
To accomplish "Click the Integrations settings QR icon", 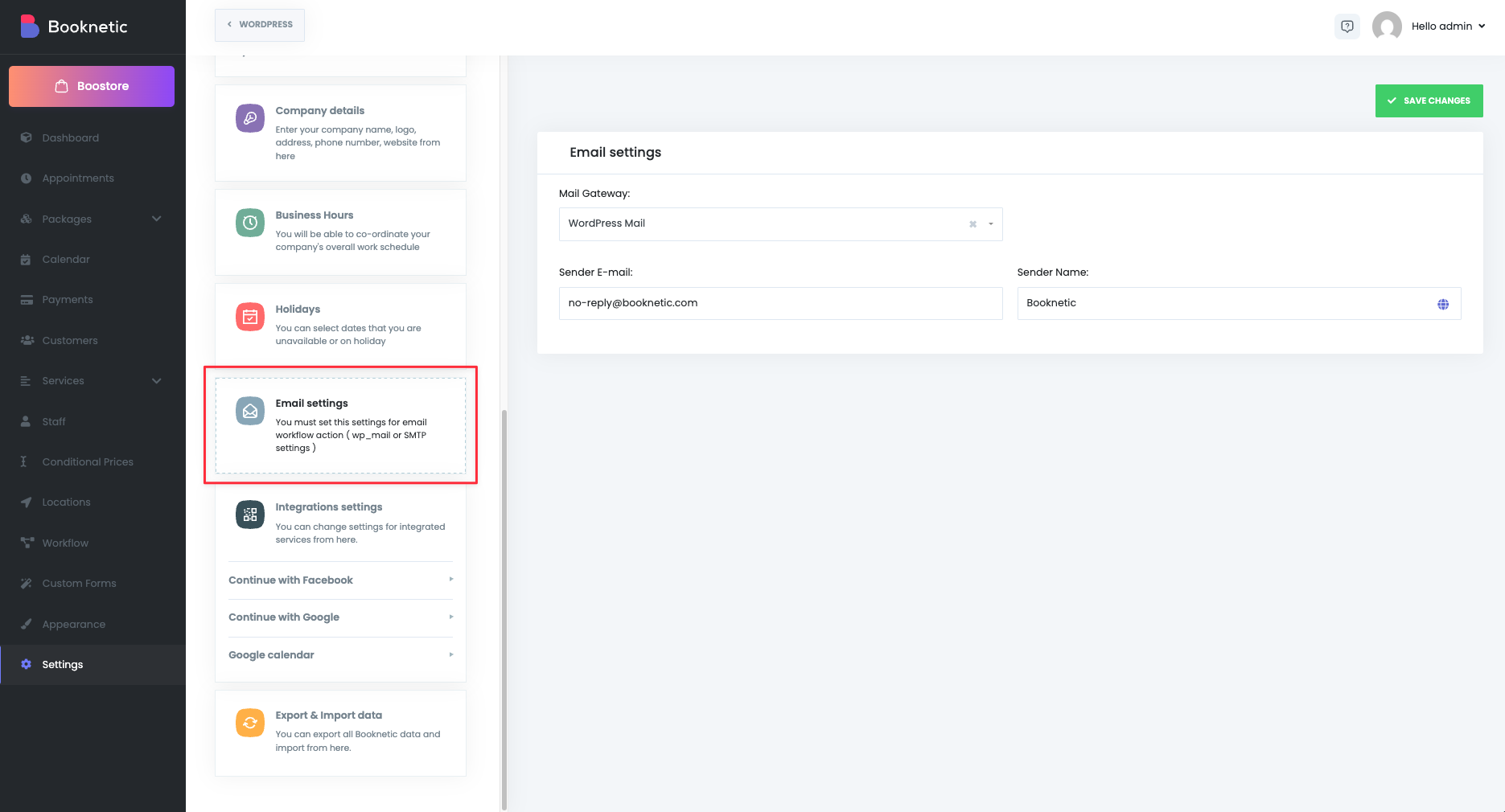I will (x=249, y=515).
